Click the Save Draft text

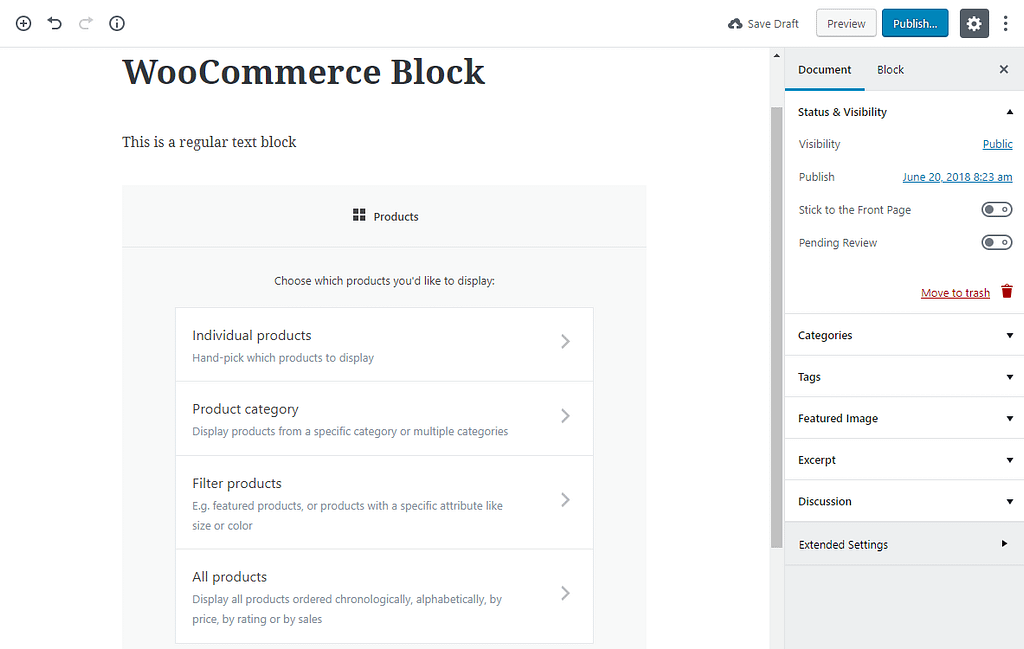[773, 24]
